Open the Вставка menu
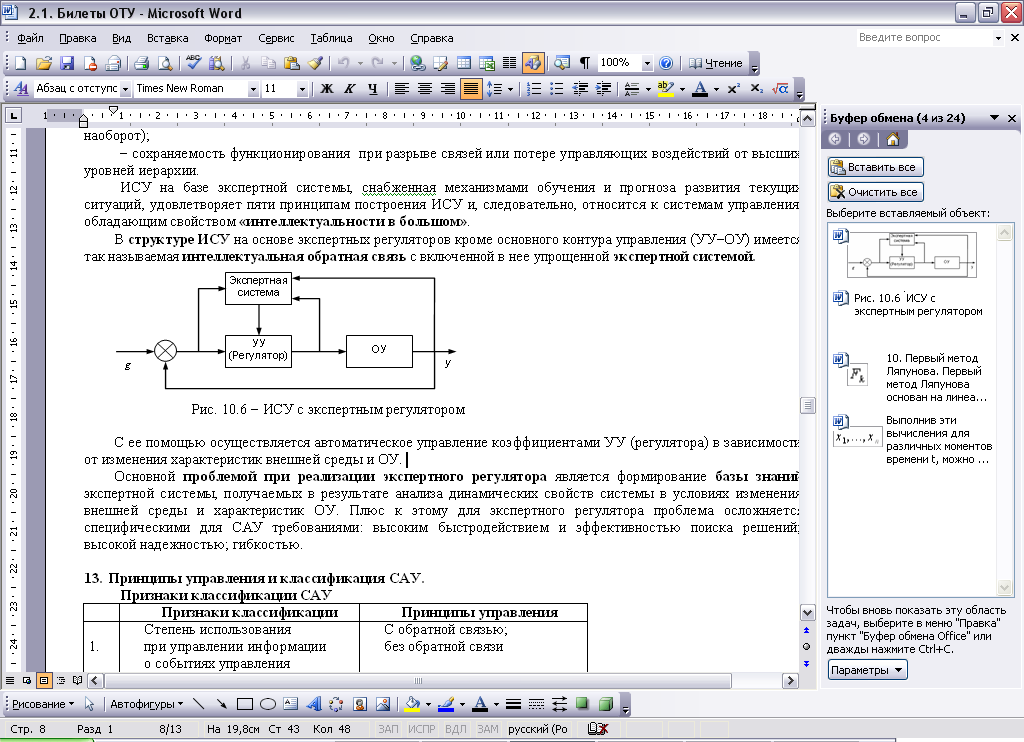This screenshot has height=742, width=1024. [x=167, y=38]
